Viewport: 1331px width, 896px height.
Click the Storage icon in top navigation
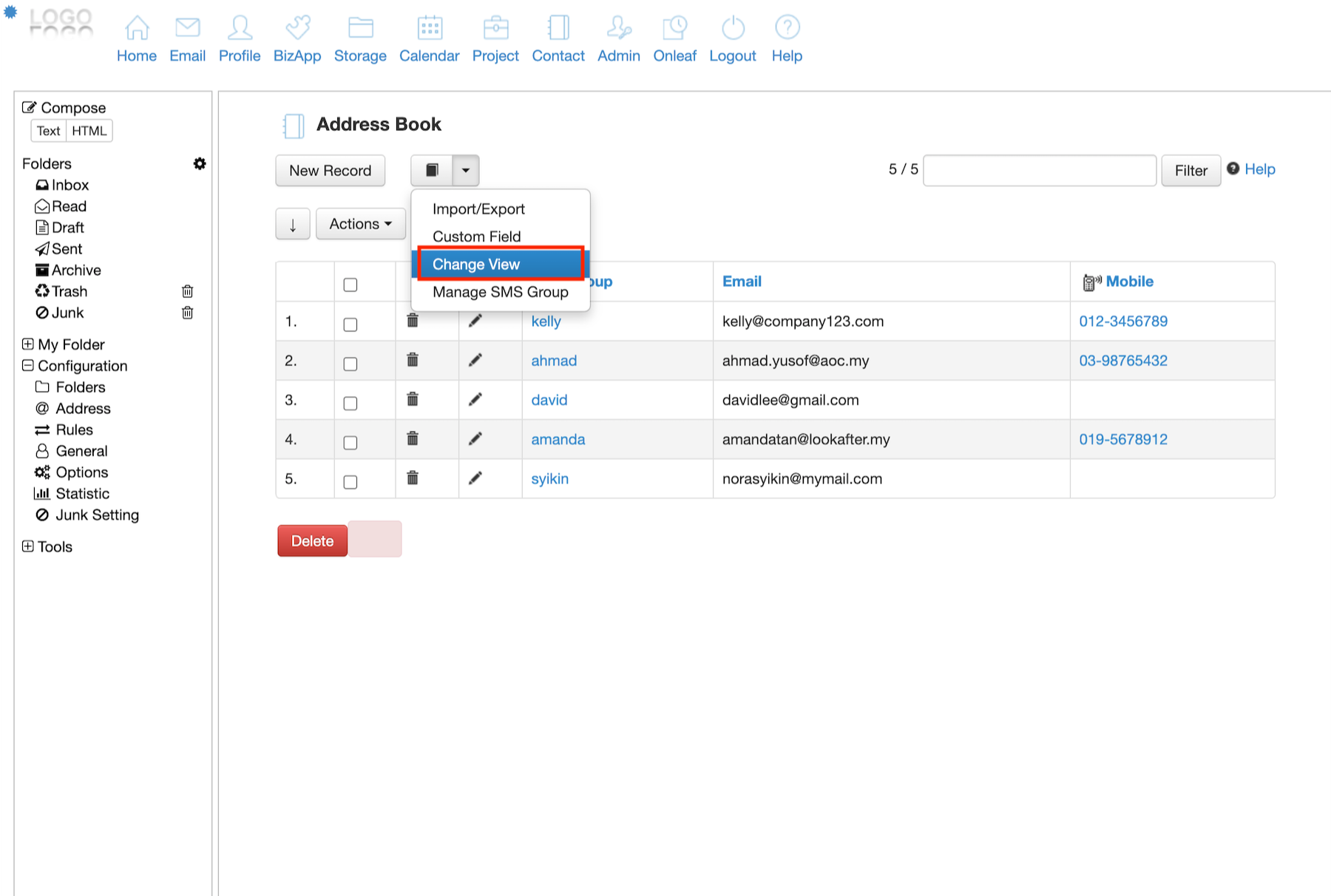coord(360,28)
